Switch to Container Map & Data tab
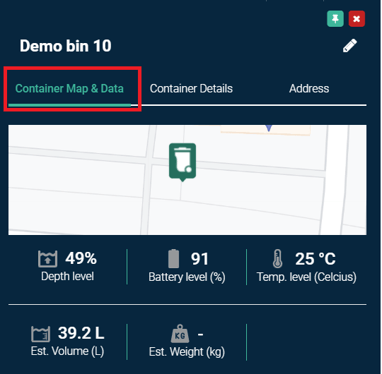This screenshot has width=382, height=374. coord(69,89)
